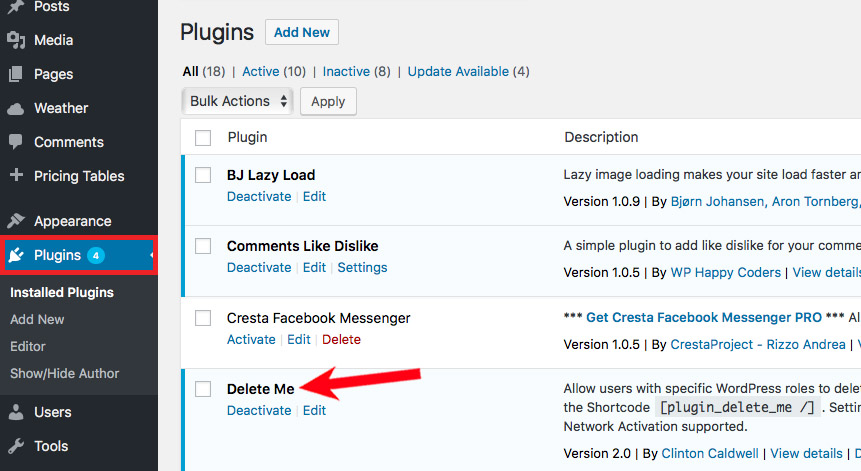
Task: Open the Media menu
Action: 53,40
